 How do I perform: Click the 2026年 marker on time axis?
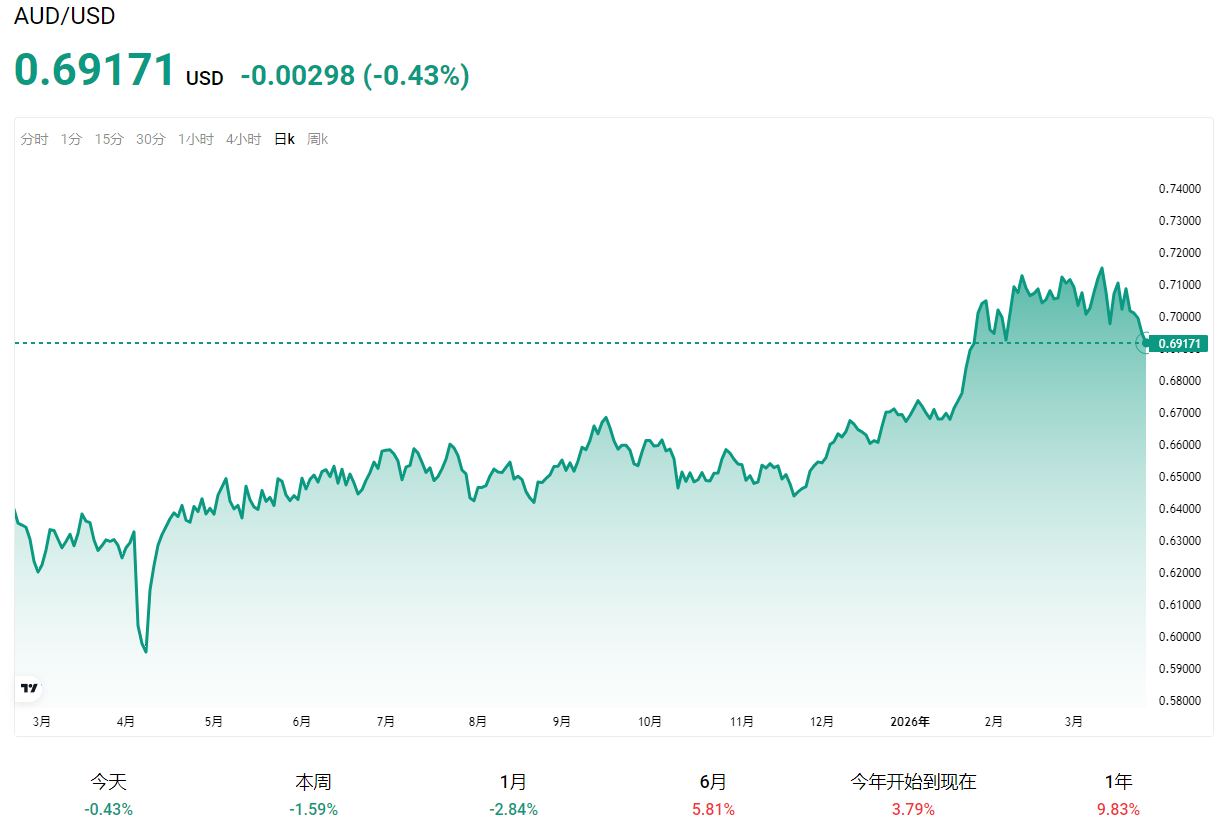coord(910,721)
